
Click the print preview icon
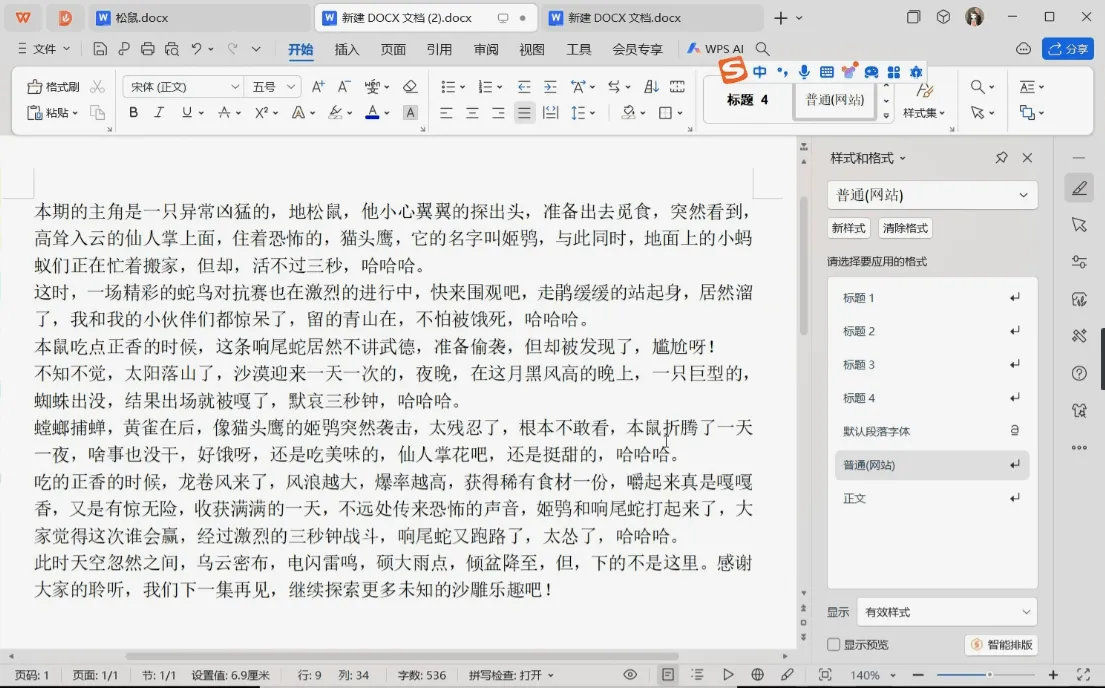pyautogui.click(x=171, y=49)
